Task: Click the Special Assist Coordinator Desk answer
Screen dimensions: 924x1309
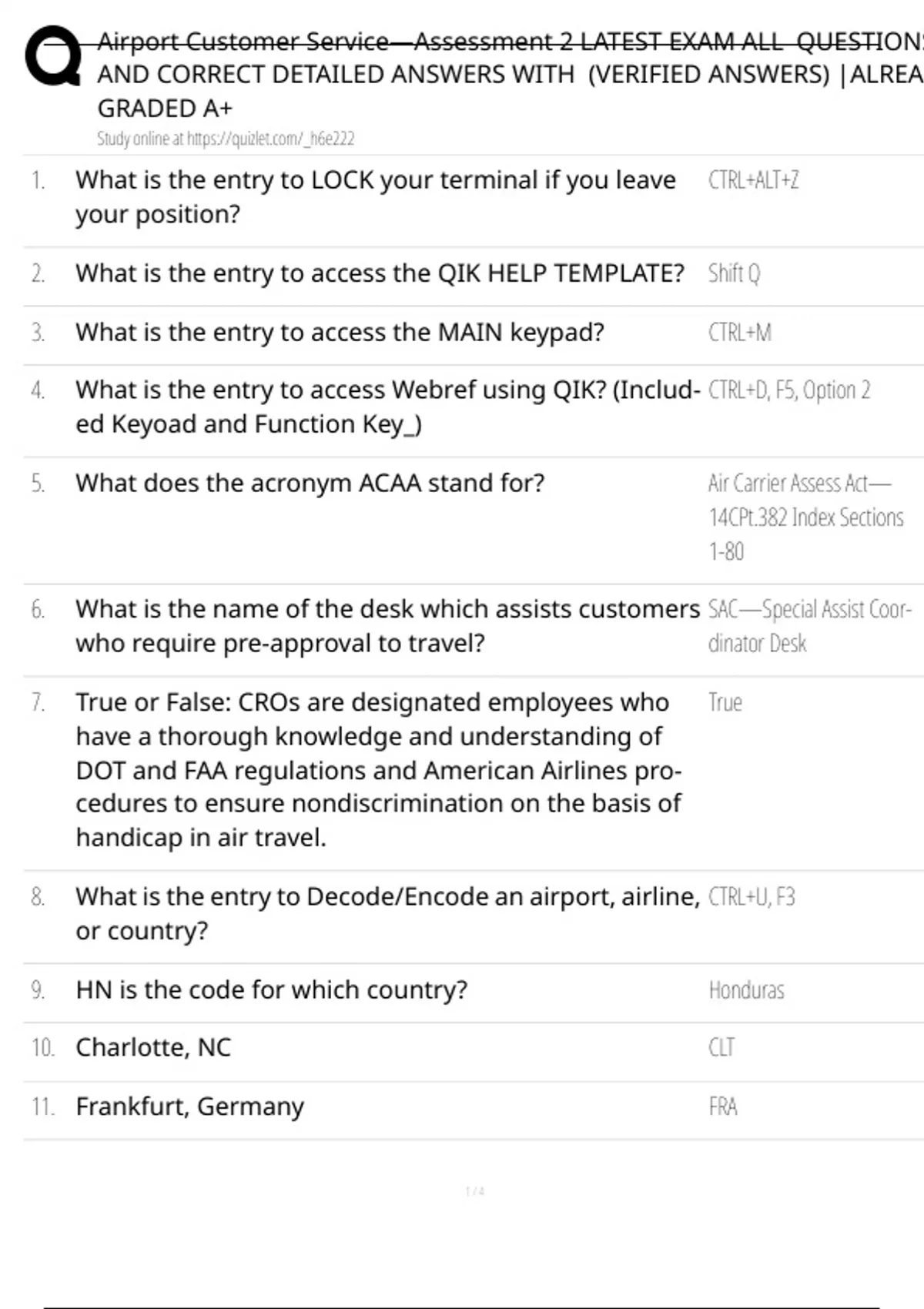Action: pos(808,626)
